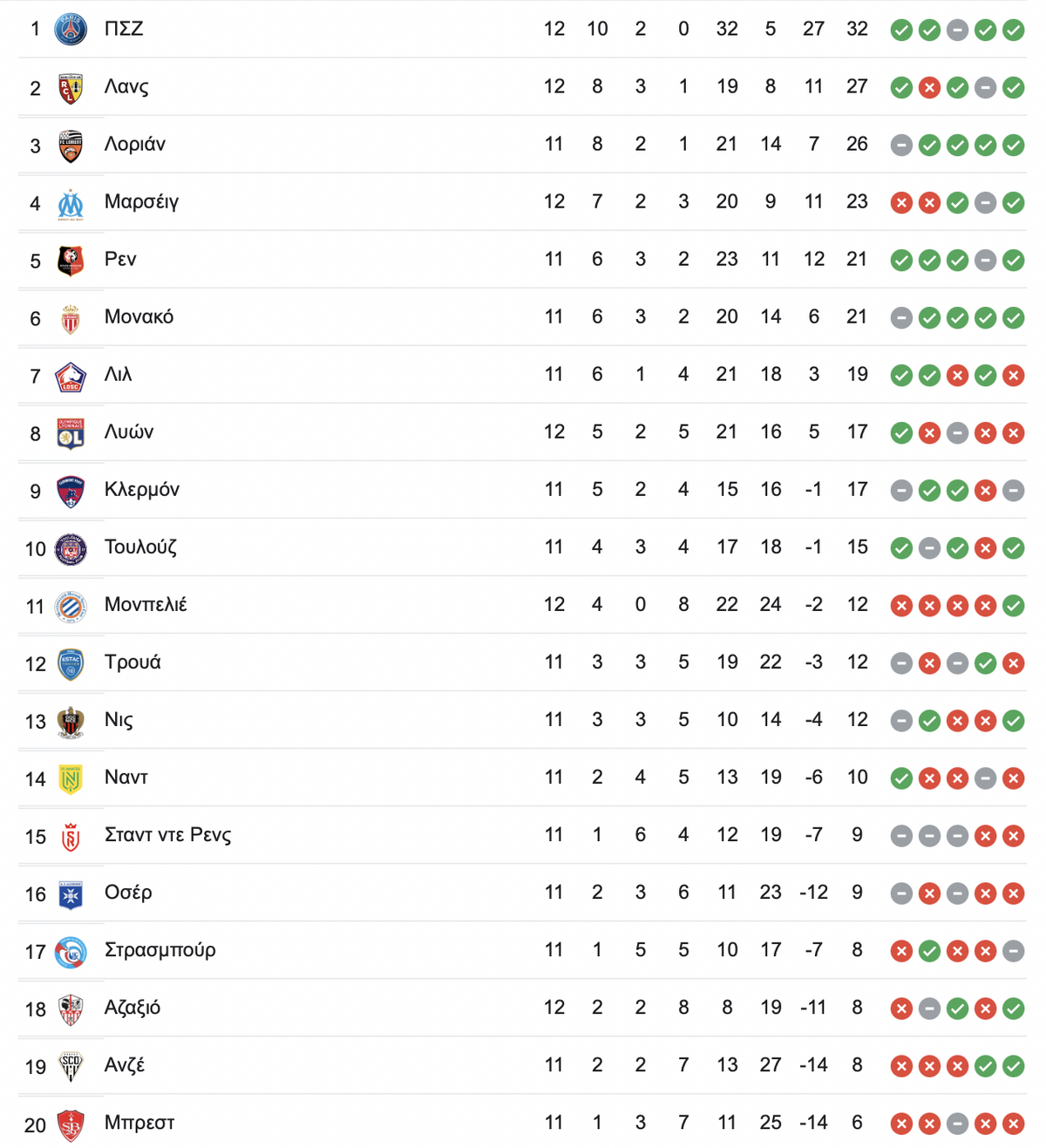
Task: Click Λανς's red loss indicator
Action: tap(929, 88)
